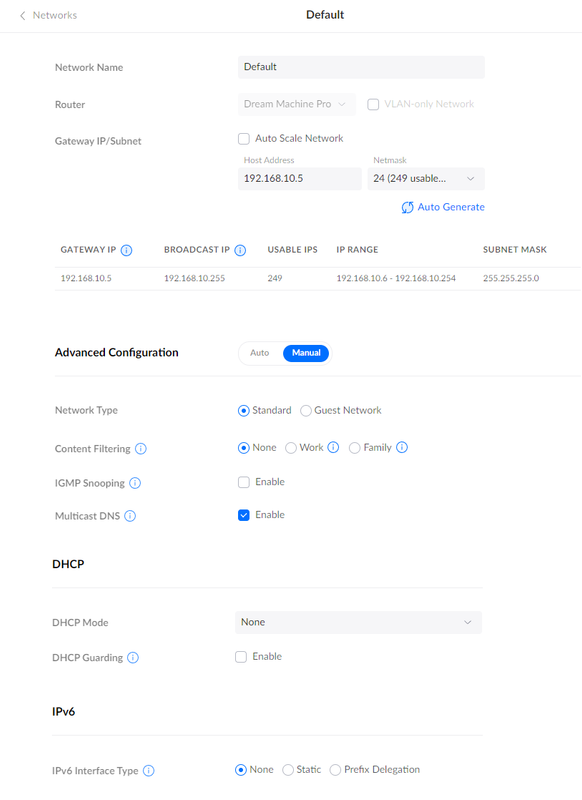582x800 pixels.
Task: Open IGMP Snooping info icon
Action: [x=135, y=483]
